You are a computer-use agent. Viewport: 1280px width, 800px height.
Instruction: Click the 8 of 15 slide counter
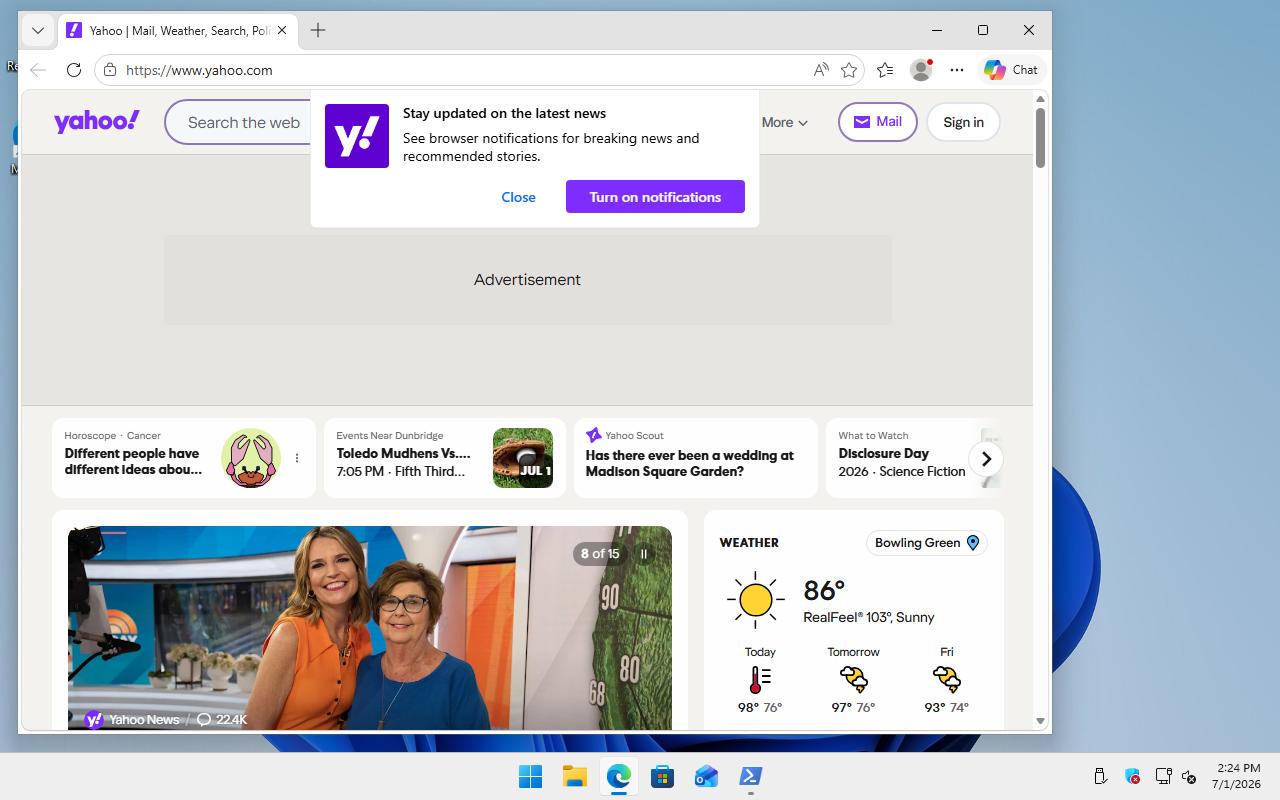pyautogui.click(x=600, y=554)
